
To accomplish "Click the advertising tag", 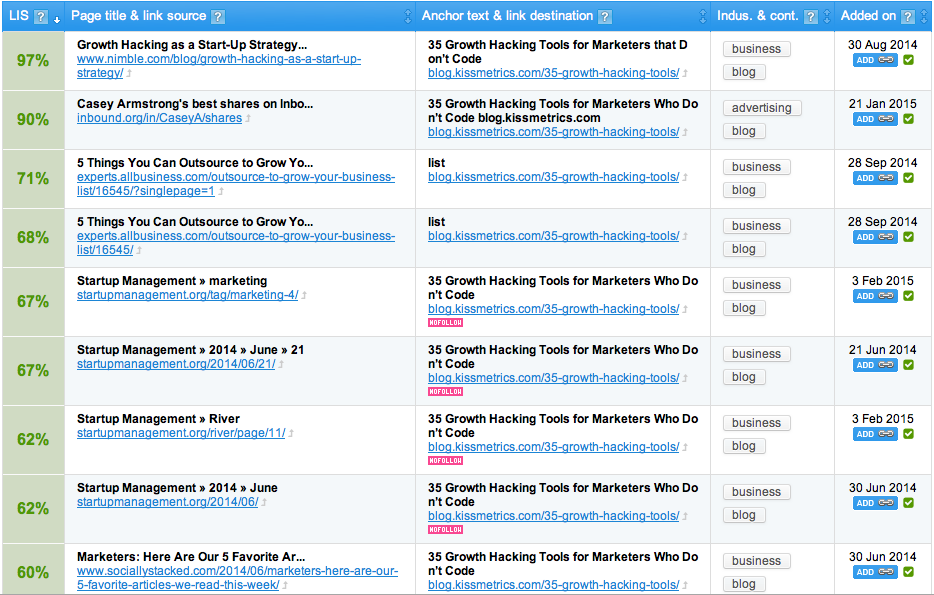I will coord(762,108).
